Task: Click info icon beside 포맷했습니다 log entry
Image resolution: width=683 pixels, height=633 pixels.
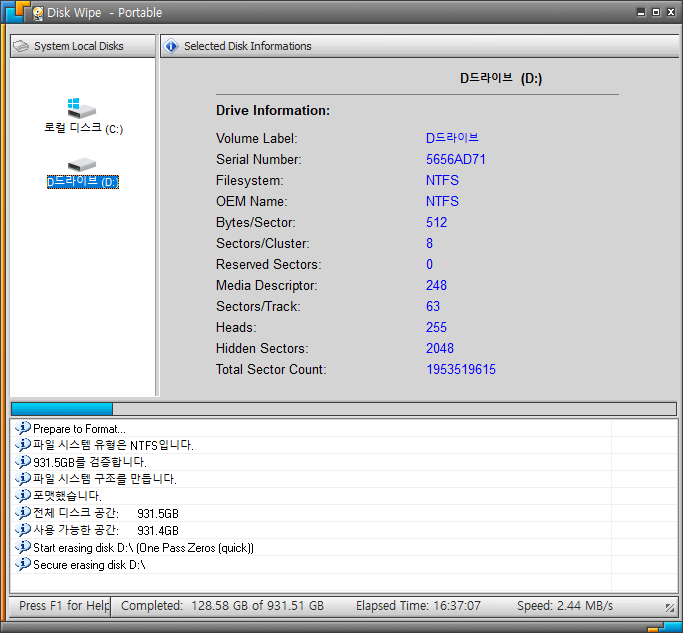Action: point(24,496)
